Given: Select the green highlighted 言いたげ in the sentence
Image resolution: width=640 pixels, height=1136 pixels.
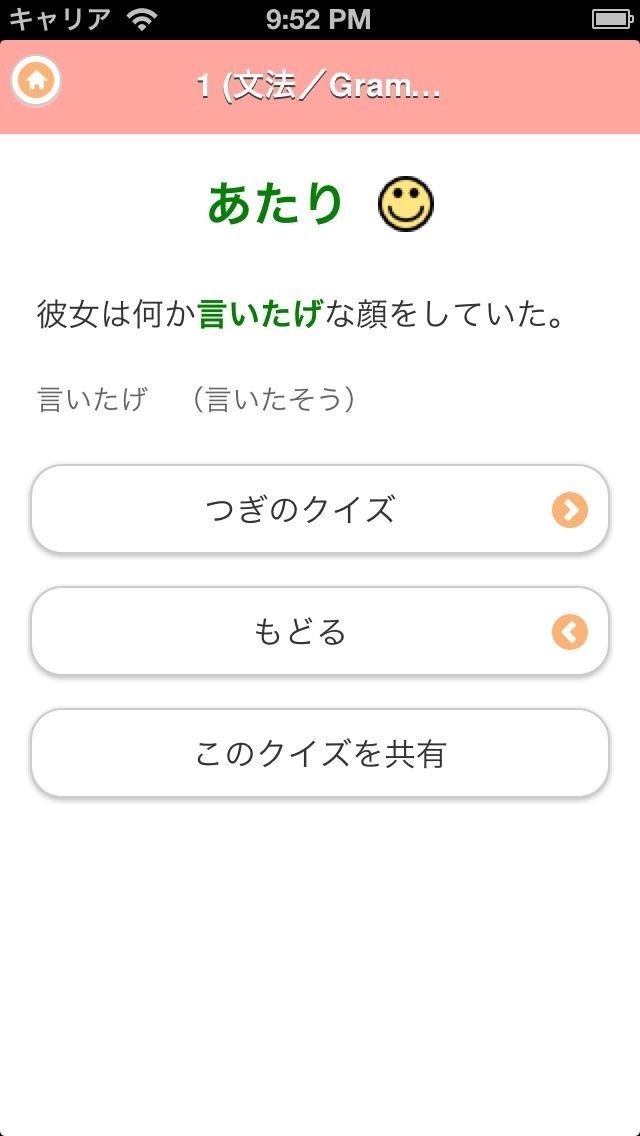Looking at the screenshot, I should click(x=260, y=314).
